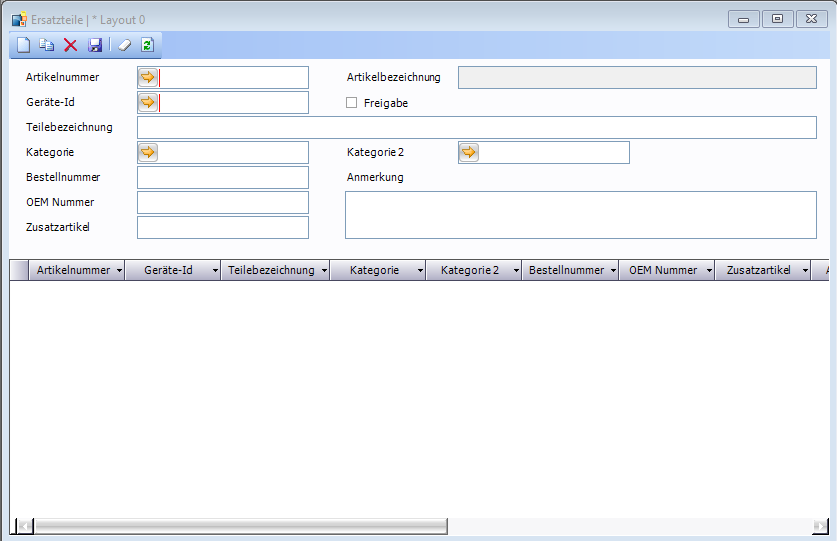Expand the Artikelnummer column filter dropdown
Image resolution: width=837 pixels, height=541 pixels.
pyautogui.click(x=119, y=271)
